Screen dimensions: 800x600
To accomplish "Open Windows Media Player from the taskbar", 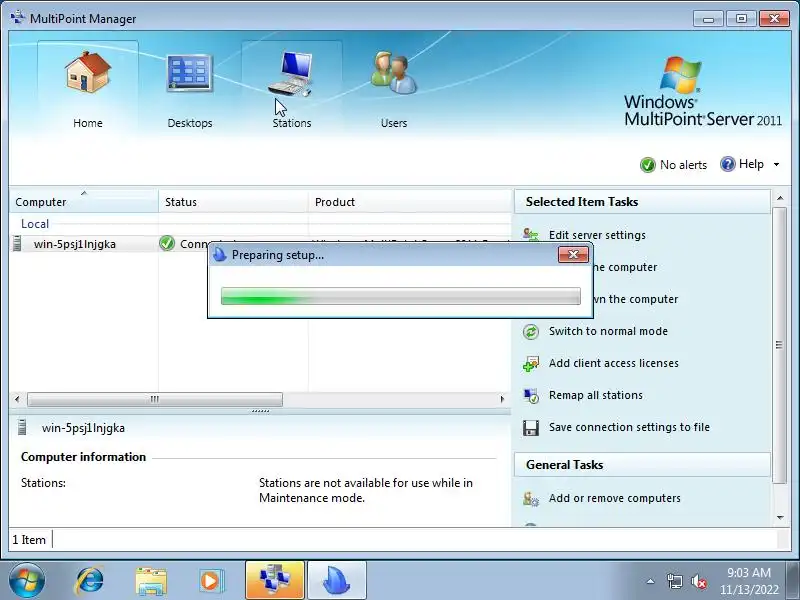I will coord(210,581).
